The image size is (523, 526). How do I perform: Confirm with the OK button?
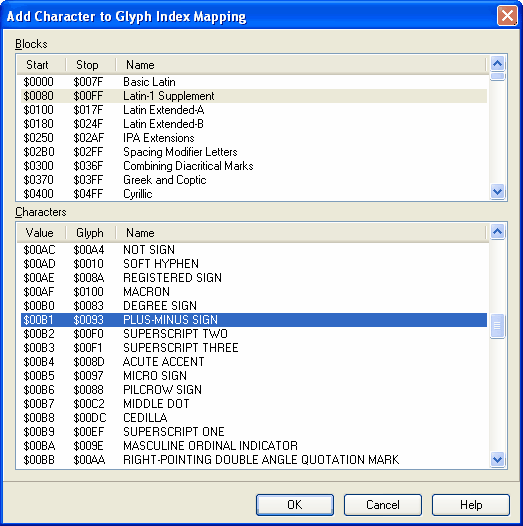coord(295,505)
